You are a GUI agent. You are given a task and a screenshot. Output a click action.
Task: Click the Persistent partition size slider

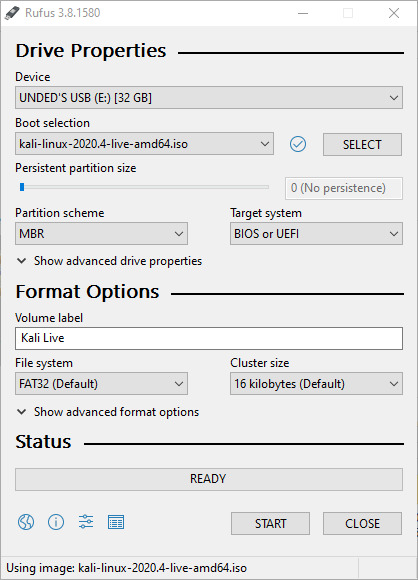(x=144, y=187)
